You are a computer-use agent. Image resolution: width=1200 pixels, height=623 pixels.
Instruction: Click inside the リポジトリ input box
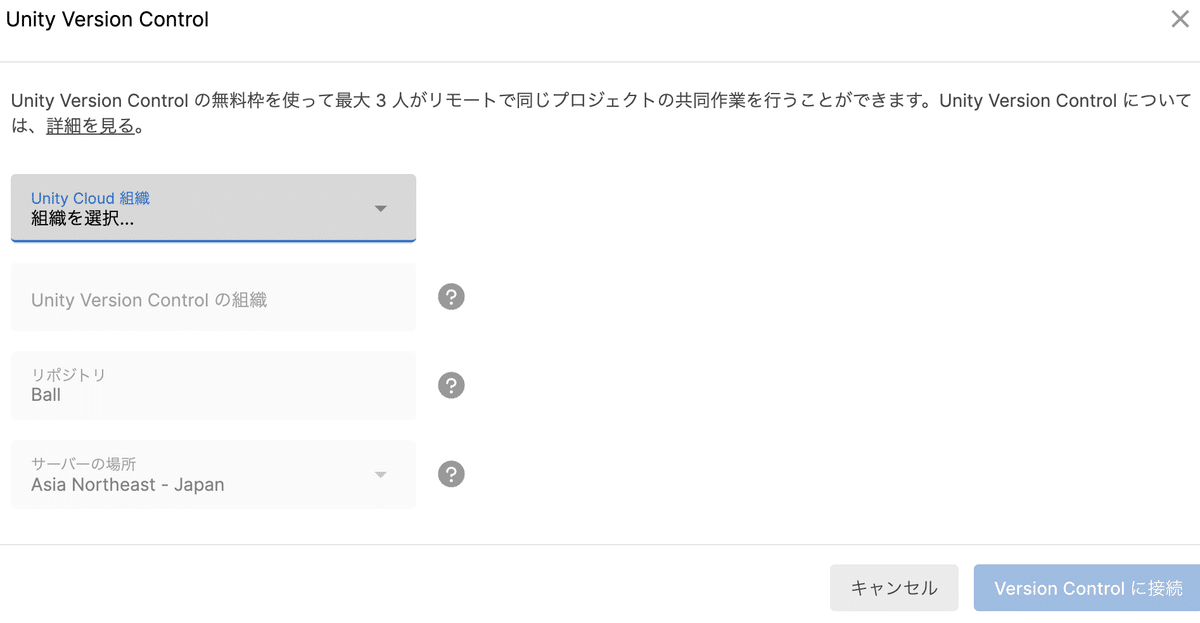(x=213, y=385)
